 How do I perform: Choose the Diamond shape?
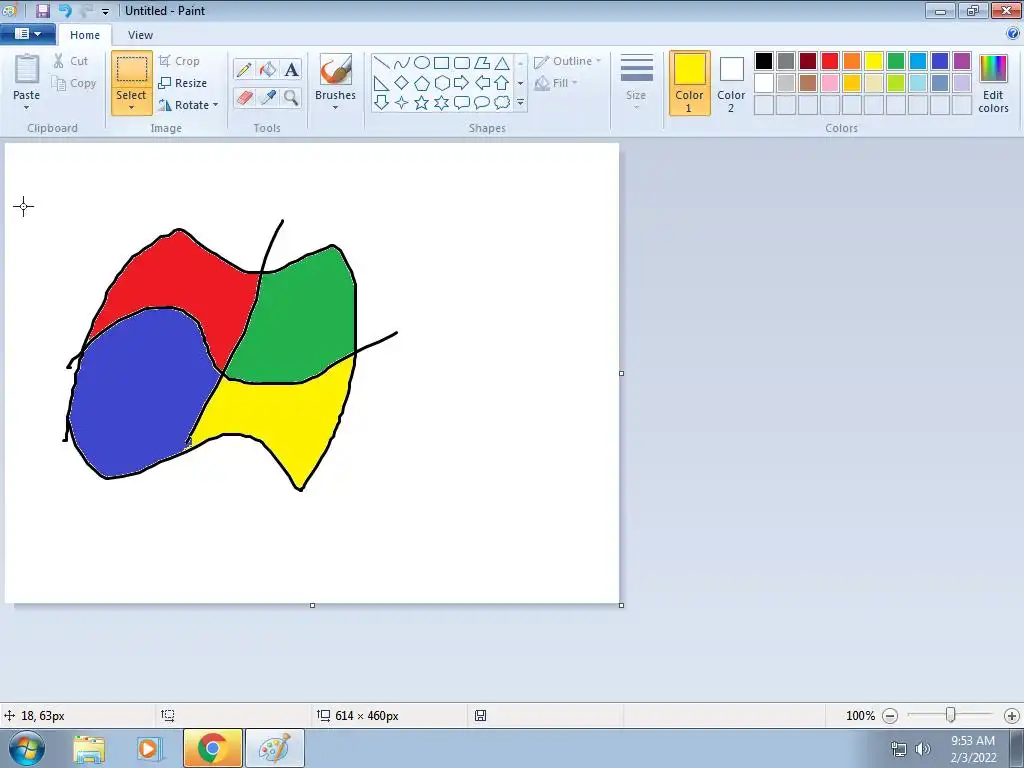point(402,83)
